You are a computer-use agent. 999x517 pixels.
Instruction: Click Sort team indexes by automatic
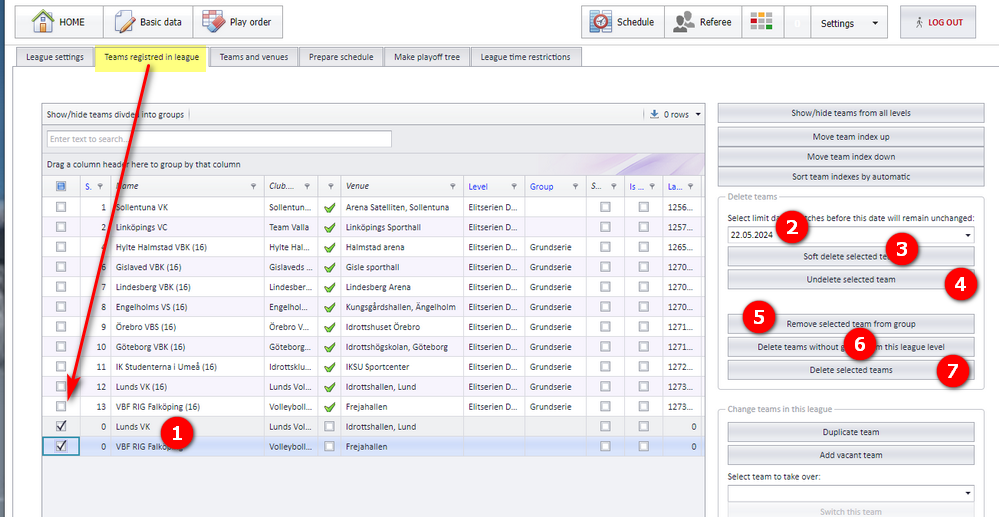point(851,177)
